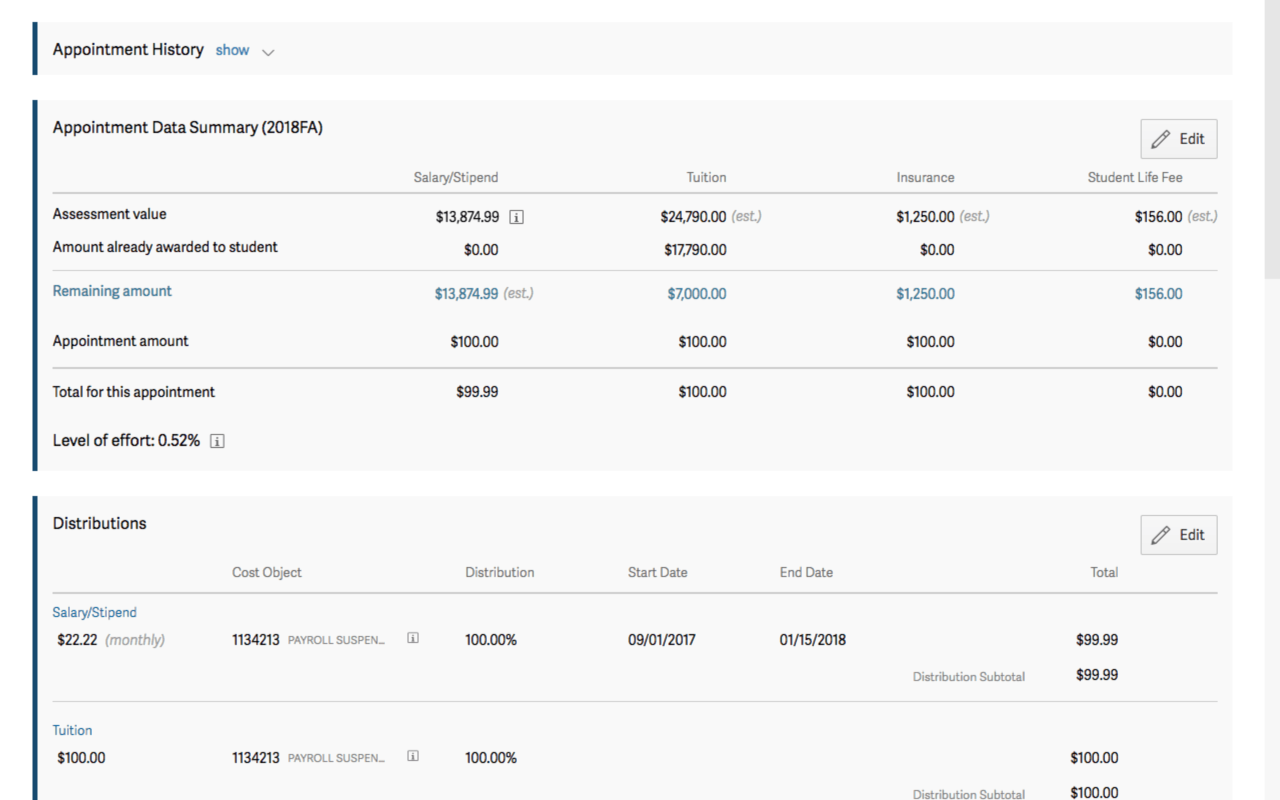The image size is (1280, 800).
Task: Expand Appointment History with the chevron arrow
Action: tap(268, 52)
